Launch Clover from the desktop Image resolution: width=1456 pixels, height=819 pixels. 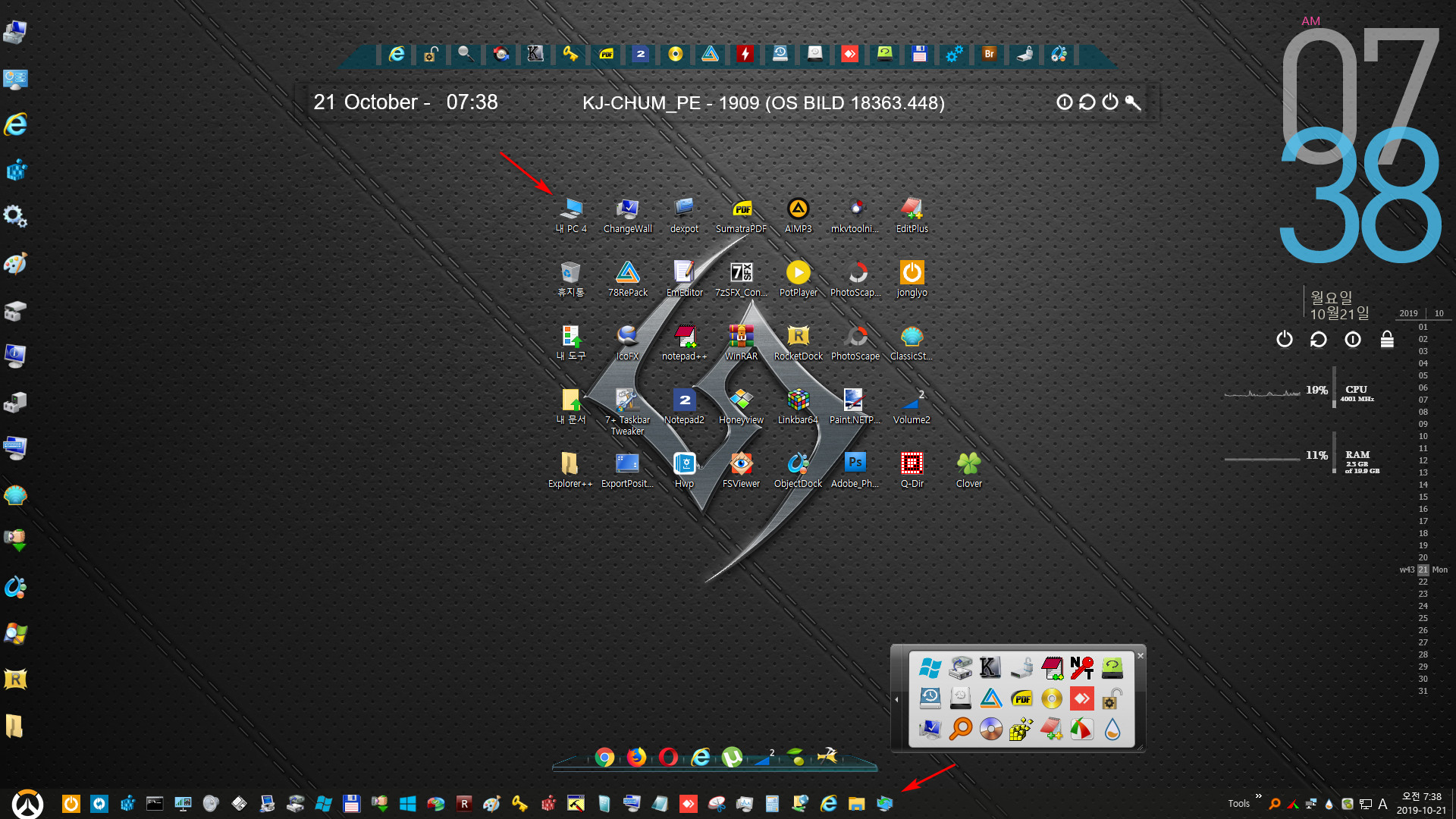point(968,470)
